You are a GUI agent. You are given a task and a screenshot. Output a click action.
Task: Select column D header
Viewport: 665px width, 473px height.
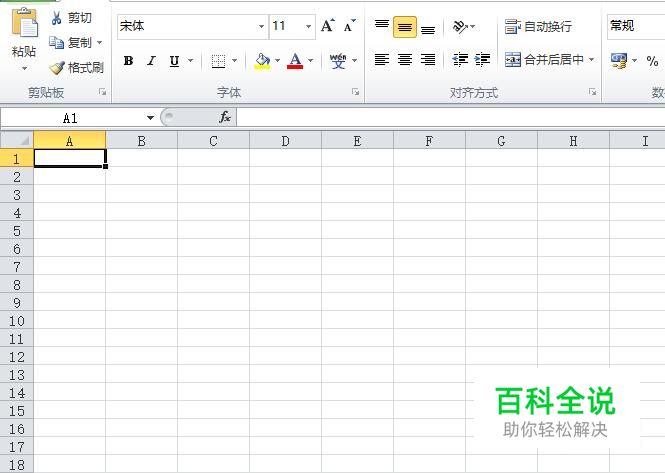point(285,140)
